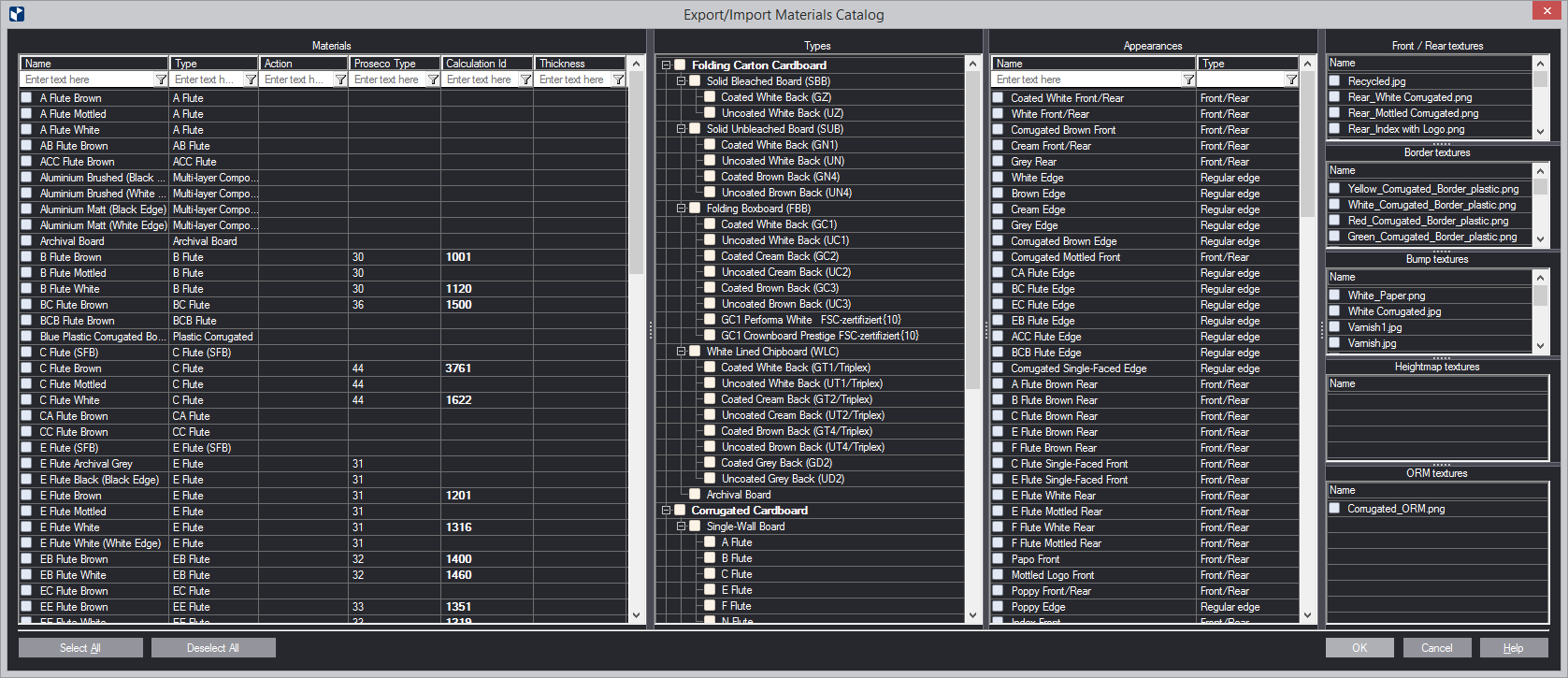1568x678 pixels.
Task: Click the scroll-down arrow of Types tree
Action: click(972, 615)
